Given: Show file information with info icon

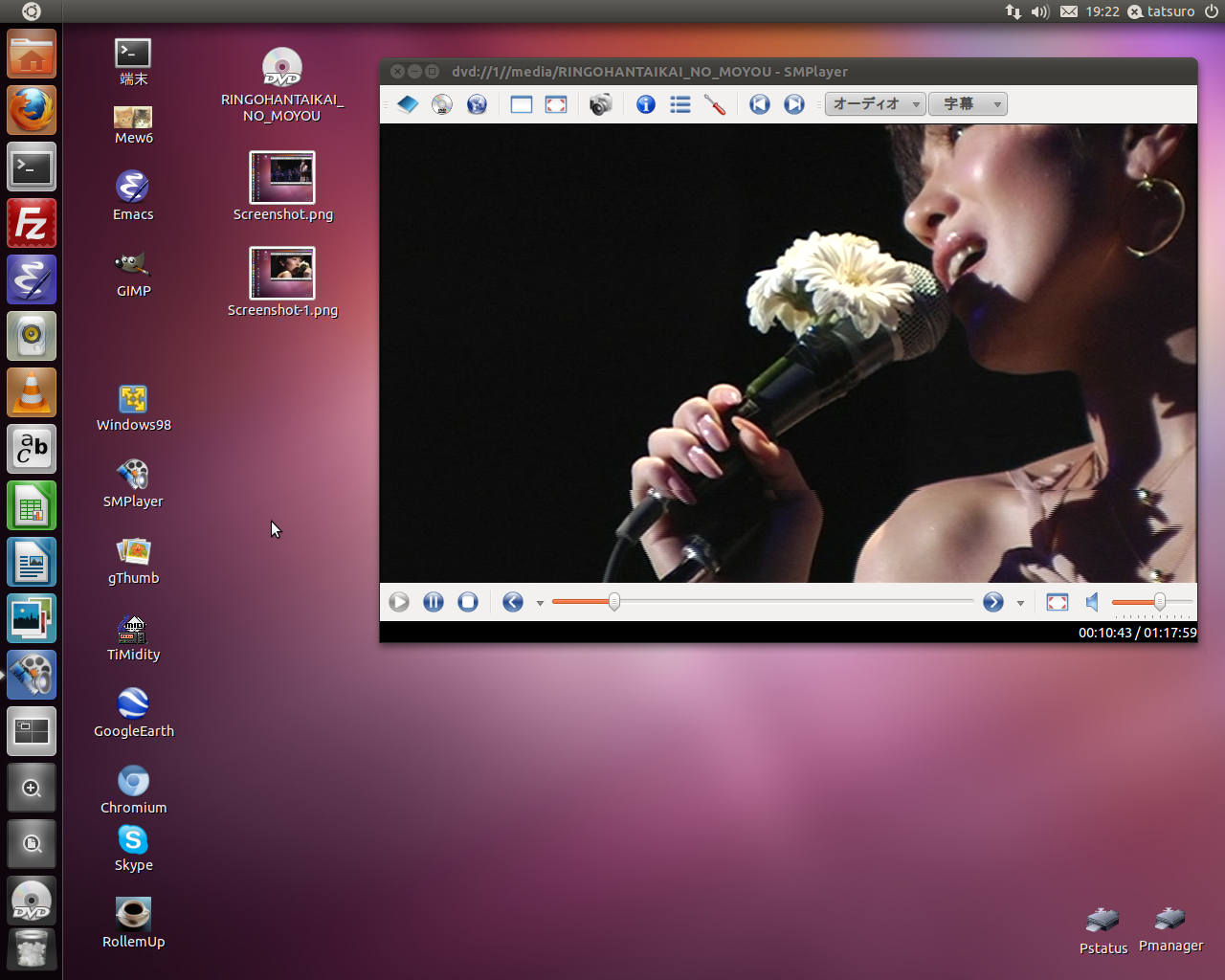Looking at the screenshot, I should pos(646,104).
